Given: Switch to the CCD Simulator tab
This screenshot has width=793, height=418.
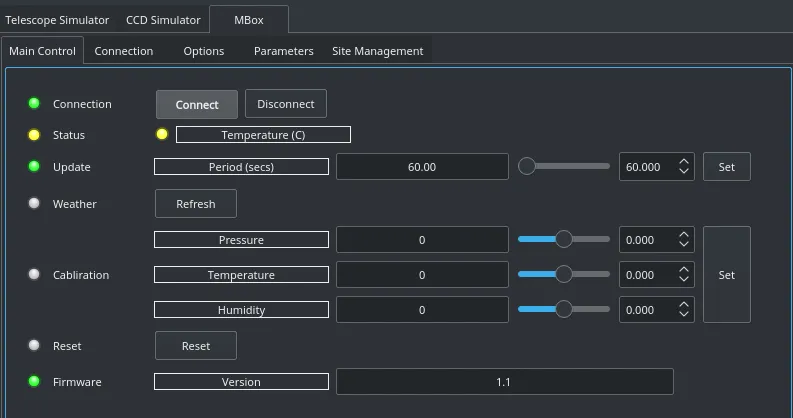Looking at the screenshot, I should (163, 20).
